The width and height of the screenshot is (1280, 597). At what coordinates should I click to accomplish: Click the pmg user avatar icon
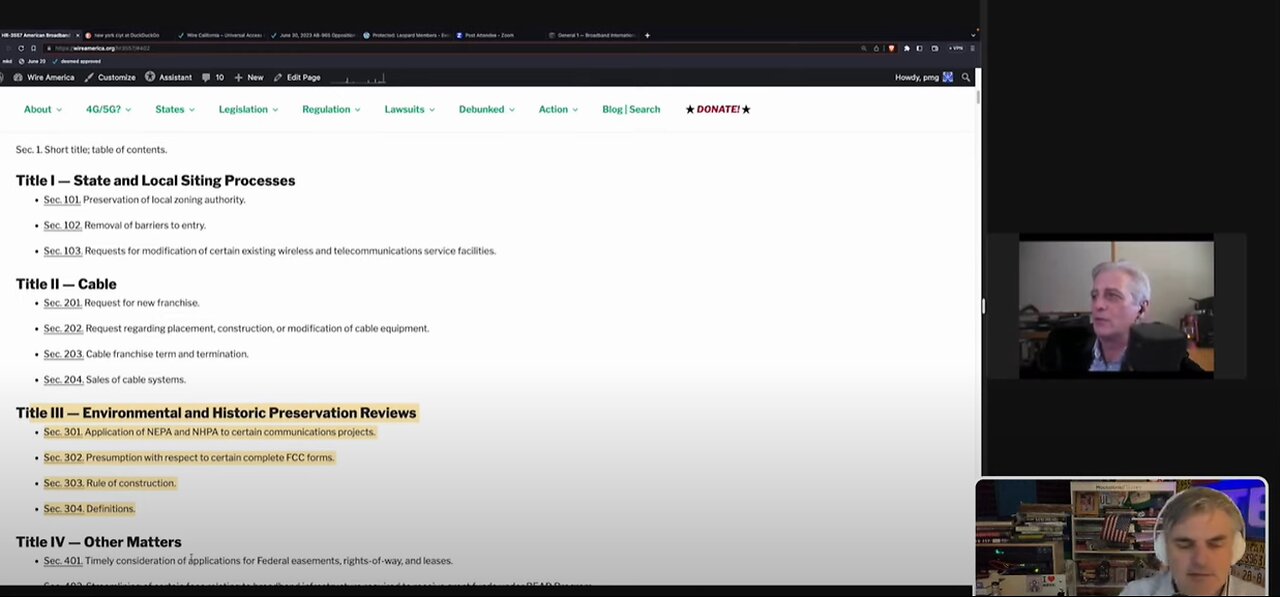[x=948, y=77]
